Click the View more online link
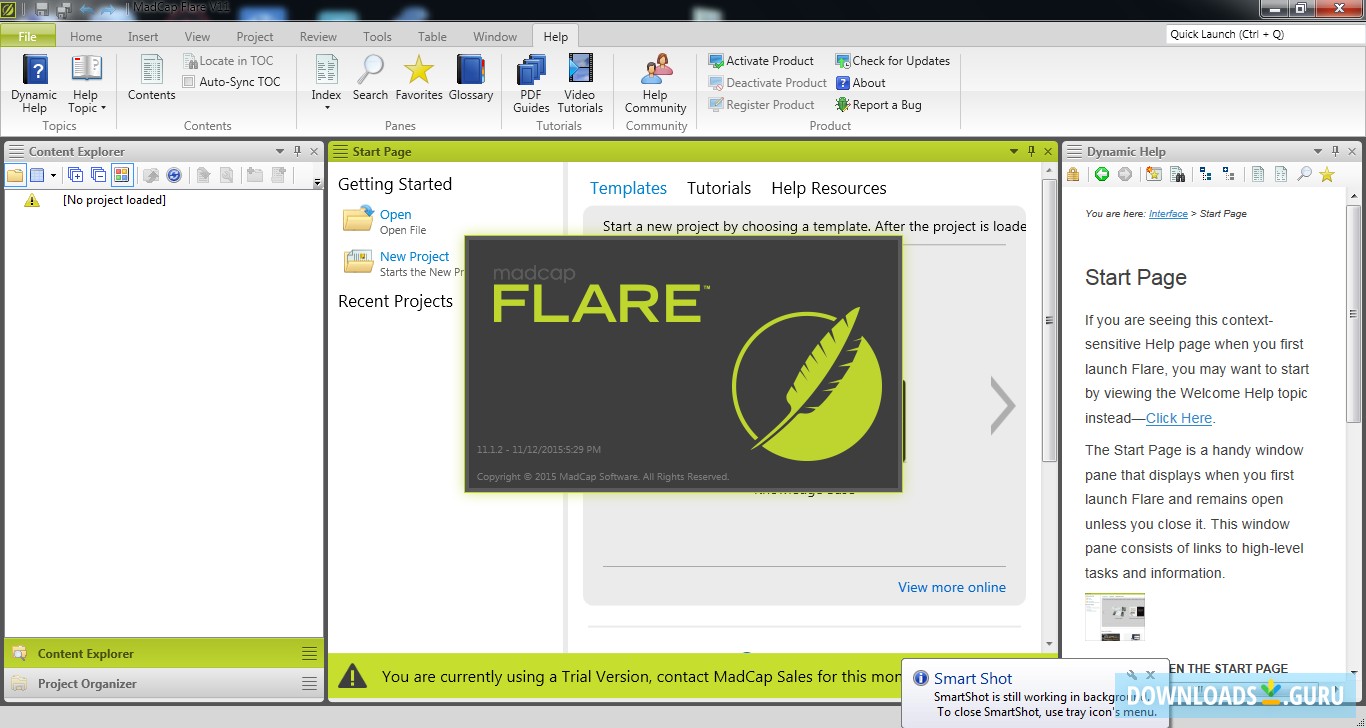Viewport: 1366px width, 728px height. pos(952,587)
